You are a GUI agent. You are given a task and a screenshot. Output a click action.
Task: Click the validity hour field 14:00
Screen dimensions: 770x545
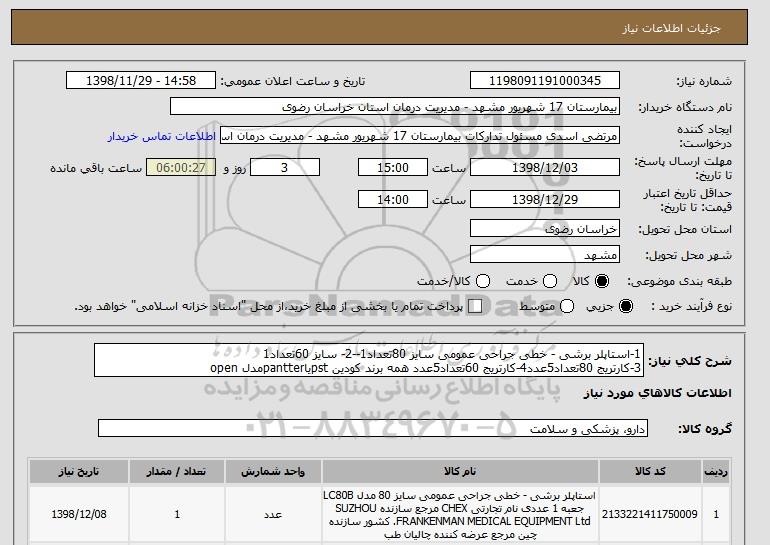coord(393,199)
